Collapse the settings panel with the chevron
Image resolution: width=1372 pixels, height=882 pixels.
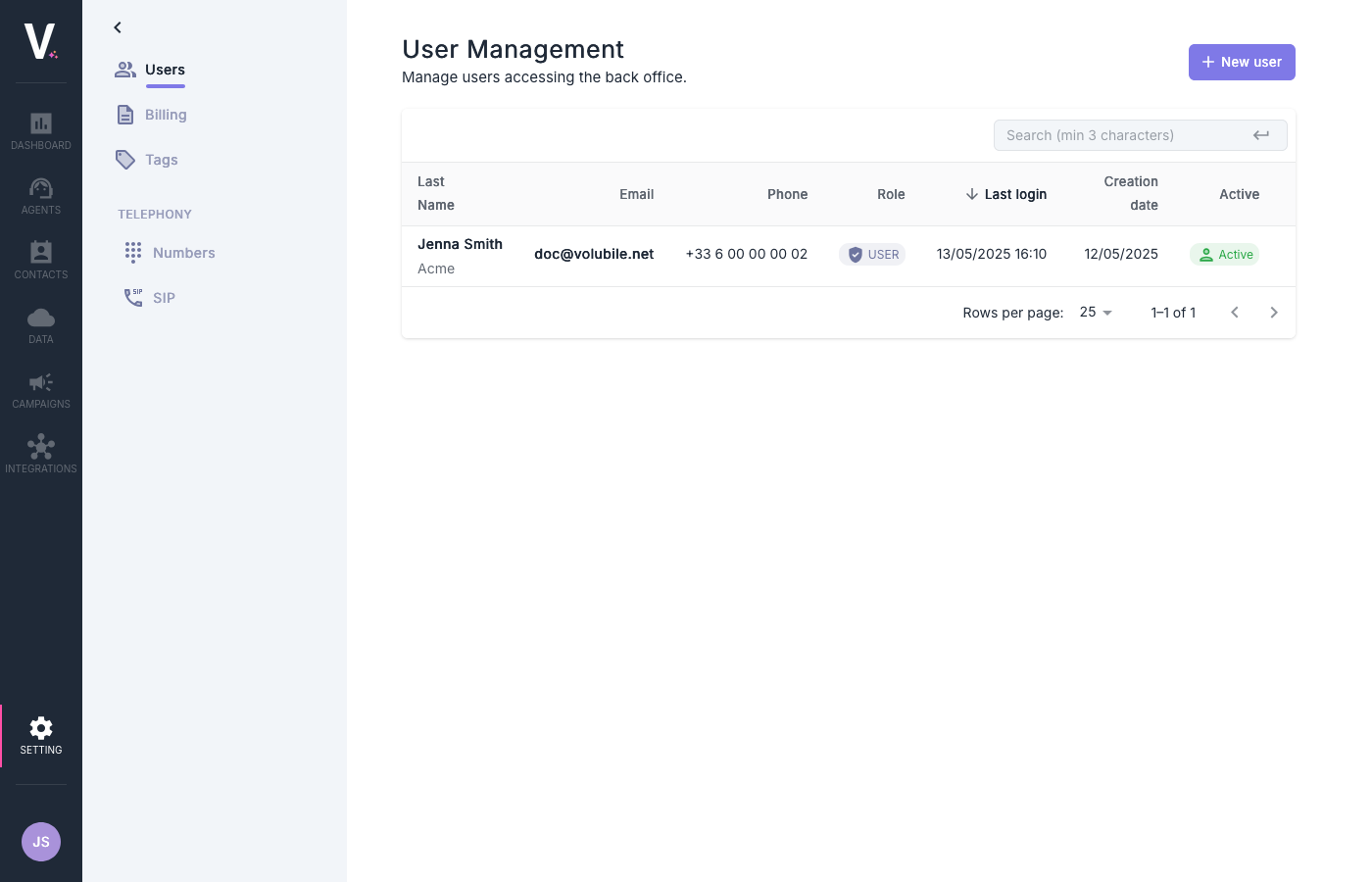(x=118, y=27)
